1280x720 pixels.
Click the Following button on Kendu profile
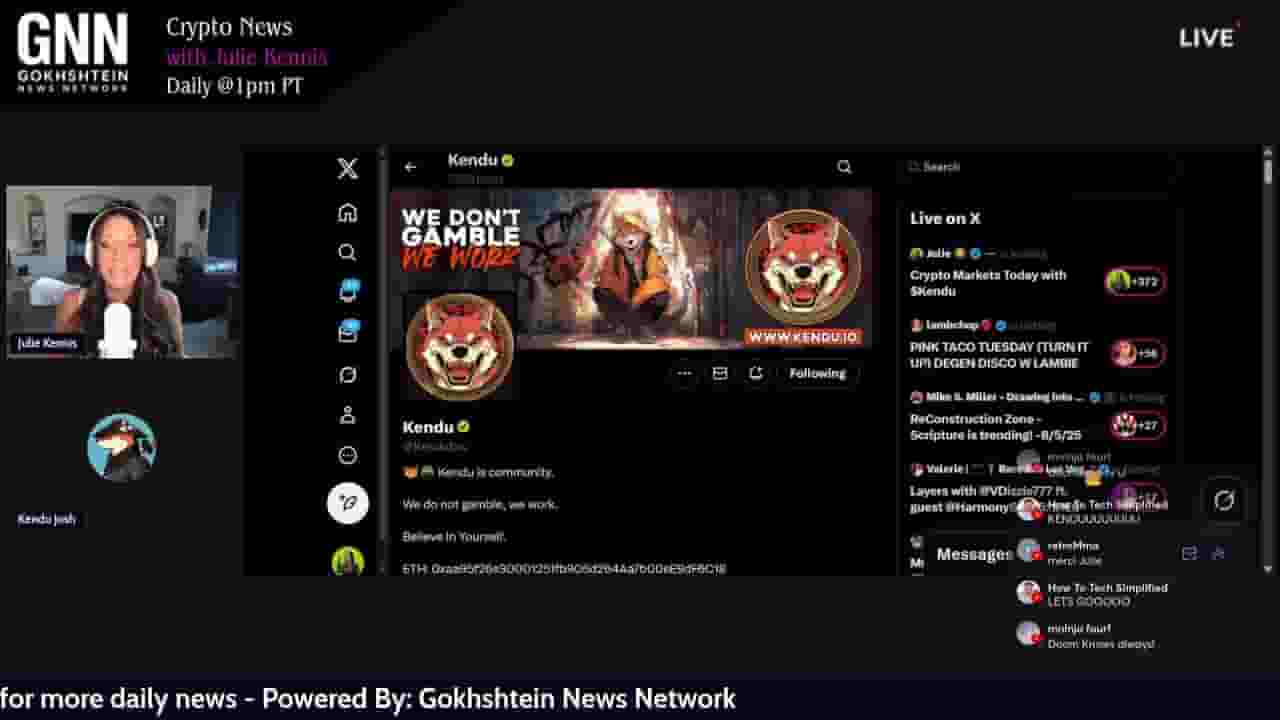click(818, 373)
